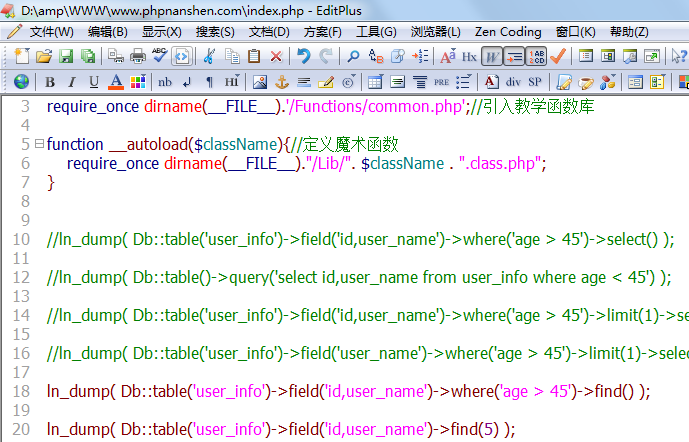Apply bold tag with B button
689x442 pixels.
click(50, 81)
